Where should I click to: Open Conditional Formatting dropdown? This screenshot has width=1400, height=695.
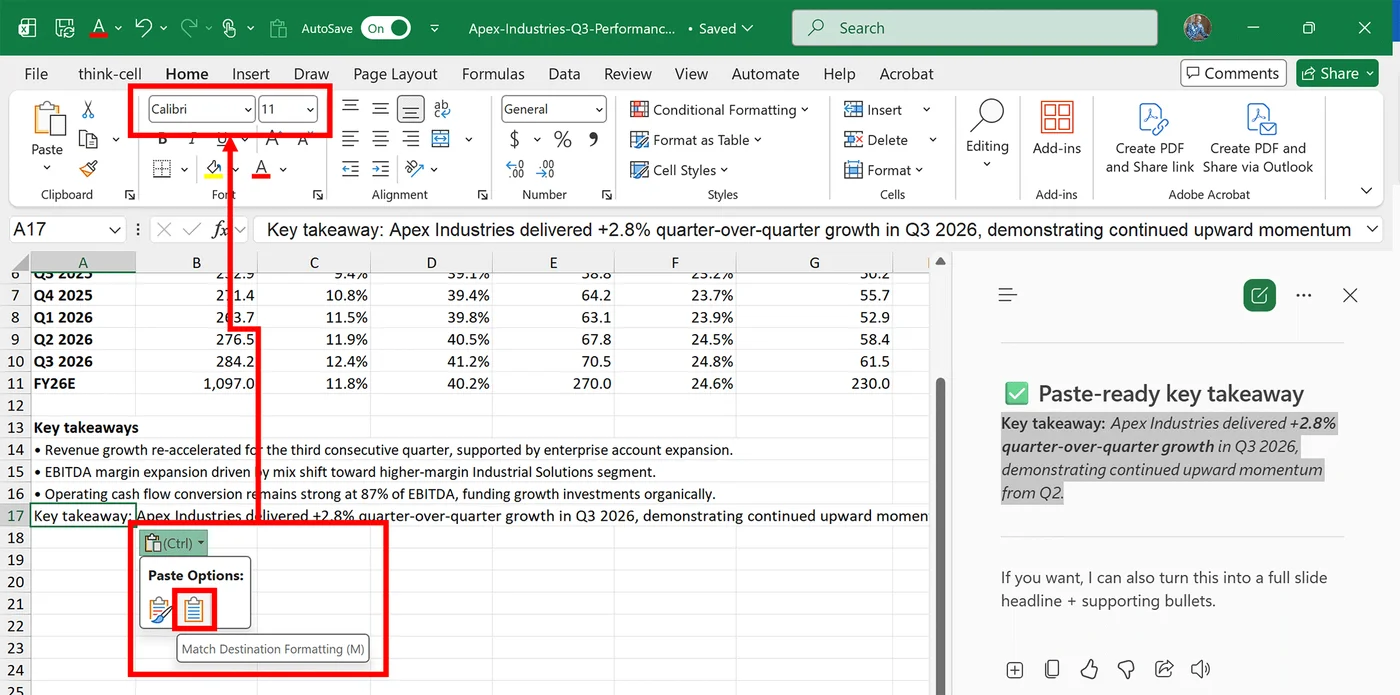tap(717, 110)
